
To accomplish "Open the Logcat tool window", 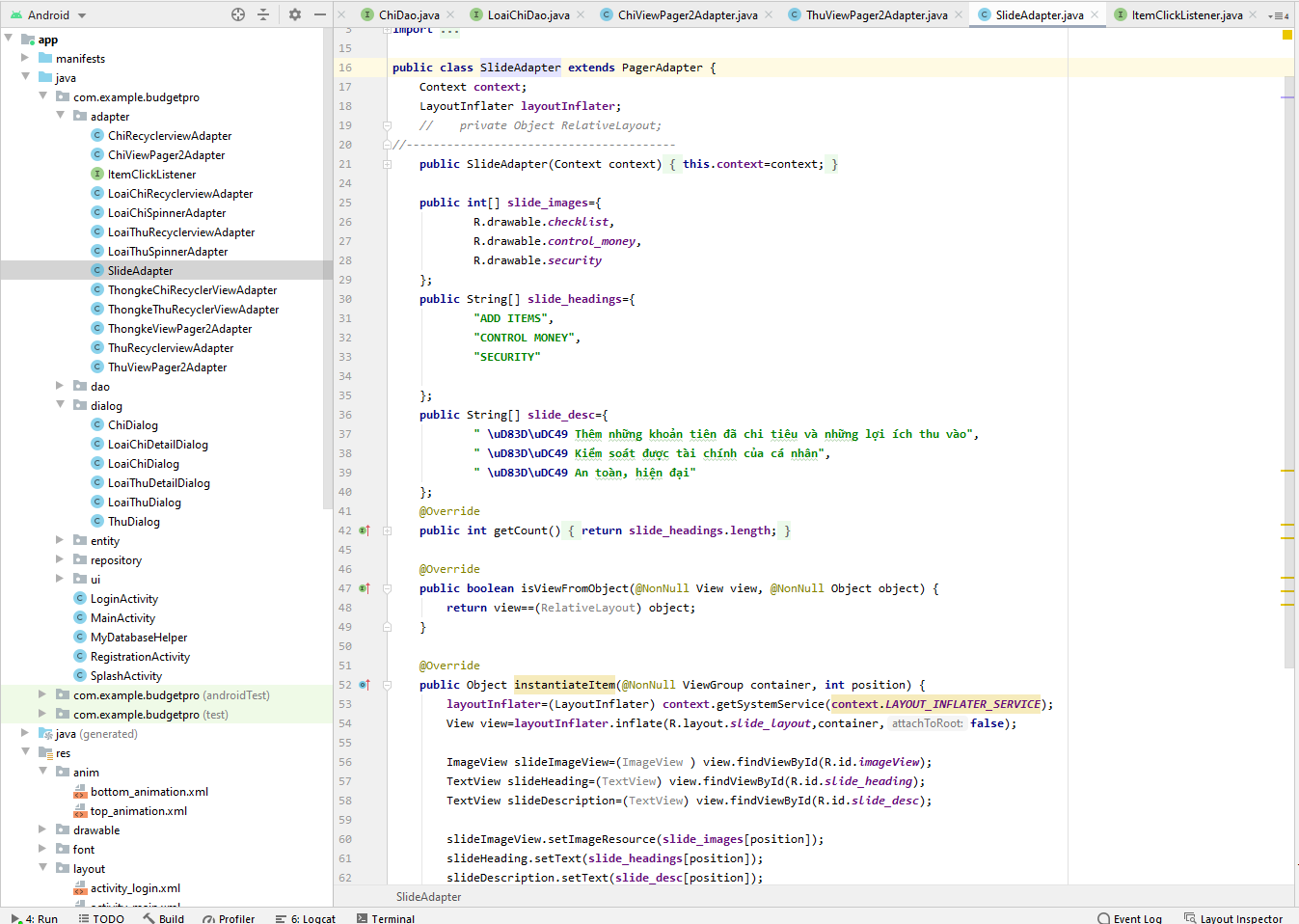I will (x=306, y=918).
